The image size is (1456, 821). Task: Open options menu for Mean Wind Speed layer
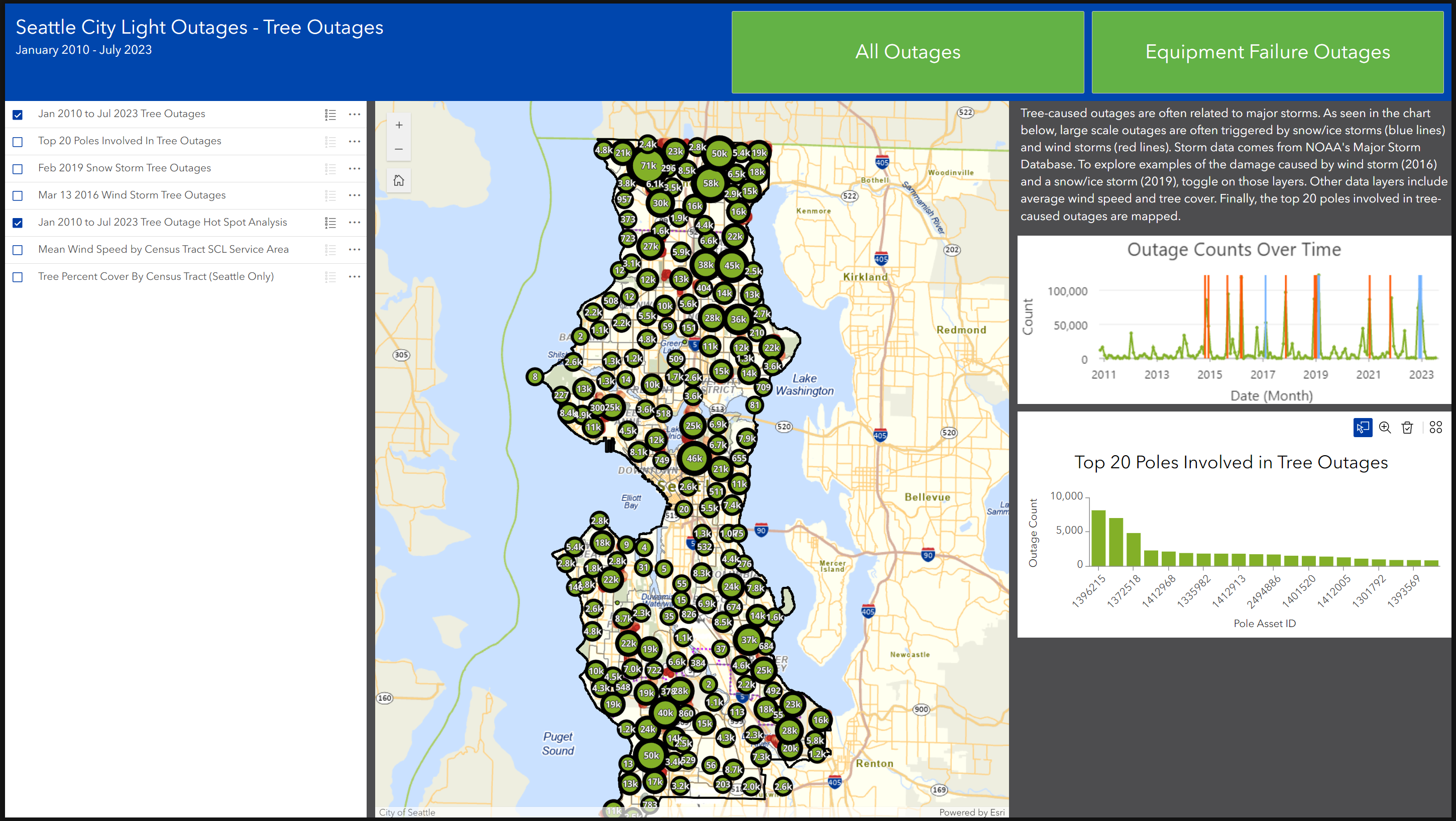pos(355,249)
